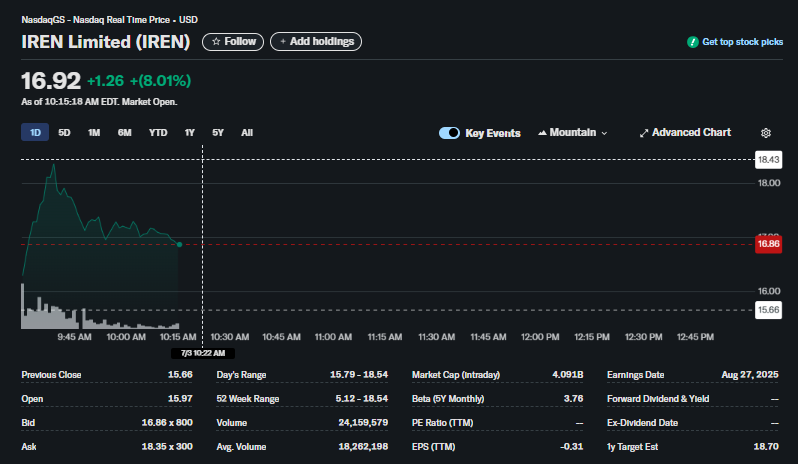Click the NasdaqGS Real Time Price text
Screen dimensions: 798x464
pyautogui.click(x=109, y=20)
